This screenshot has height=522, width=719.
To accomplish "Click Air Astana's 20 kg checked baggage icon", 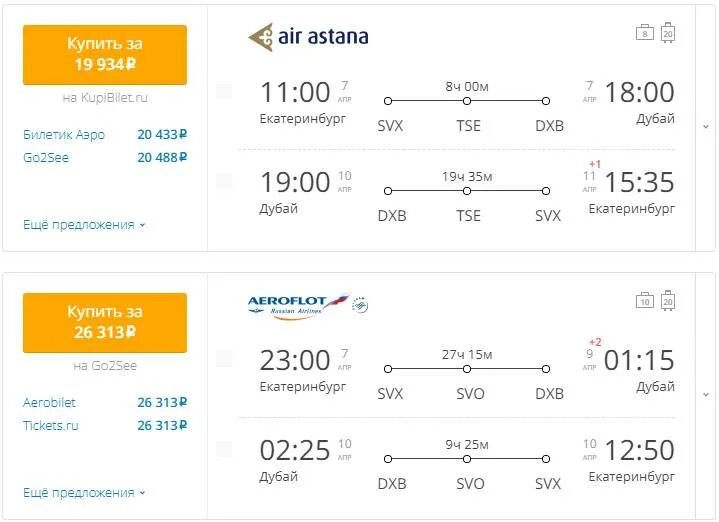I will pyautogui.click(x=668, y=32).
